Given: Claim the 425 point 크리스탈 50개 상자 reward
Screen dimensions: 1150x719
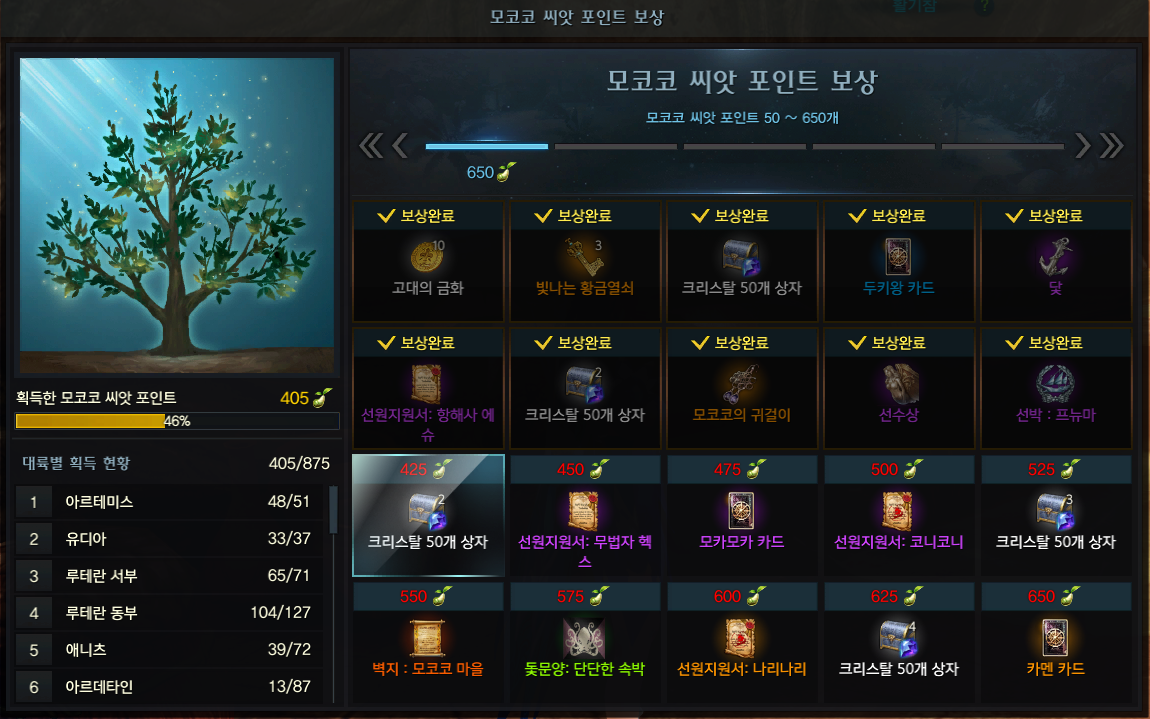Looking at the screenshot, I should pyautogui.click(x=428, y=515).
